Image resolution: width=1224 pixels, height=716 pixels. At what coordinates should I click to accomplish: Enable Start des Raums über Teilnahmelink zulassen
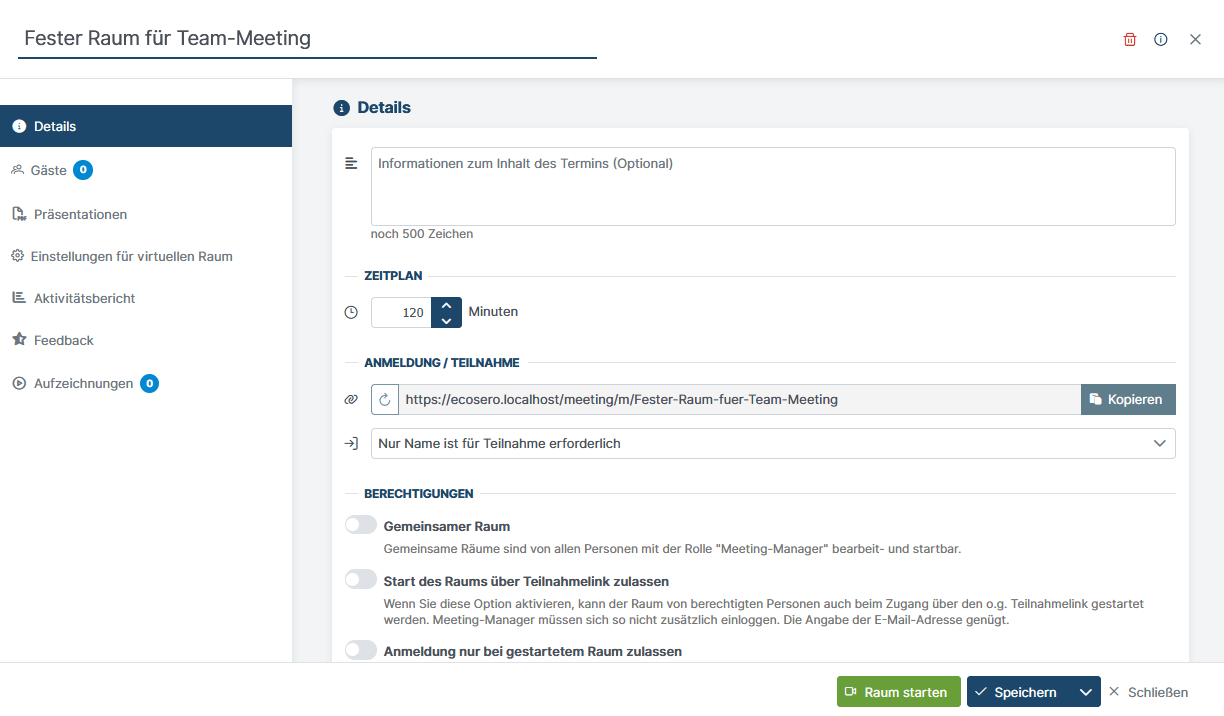[360, 578]
